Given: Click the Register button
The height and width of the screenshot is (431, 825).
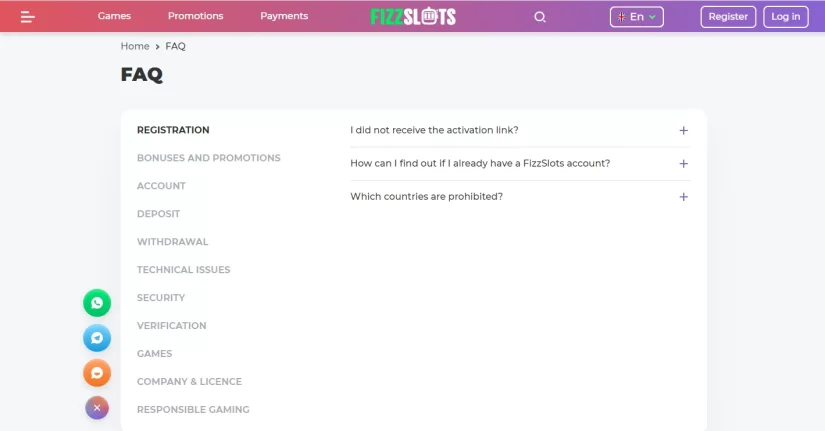Looking at the screenshot, I should pyautogui.click(x=728, y=17).
